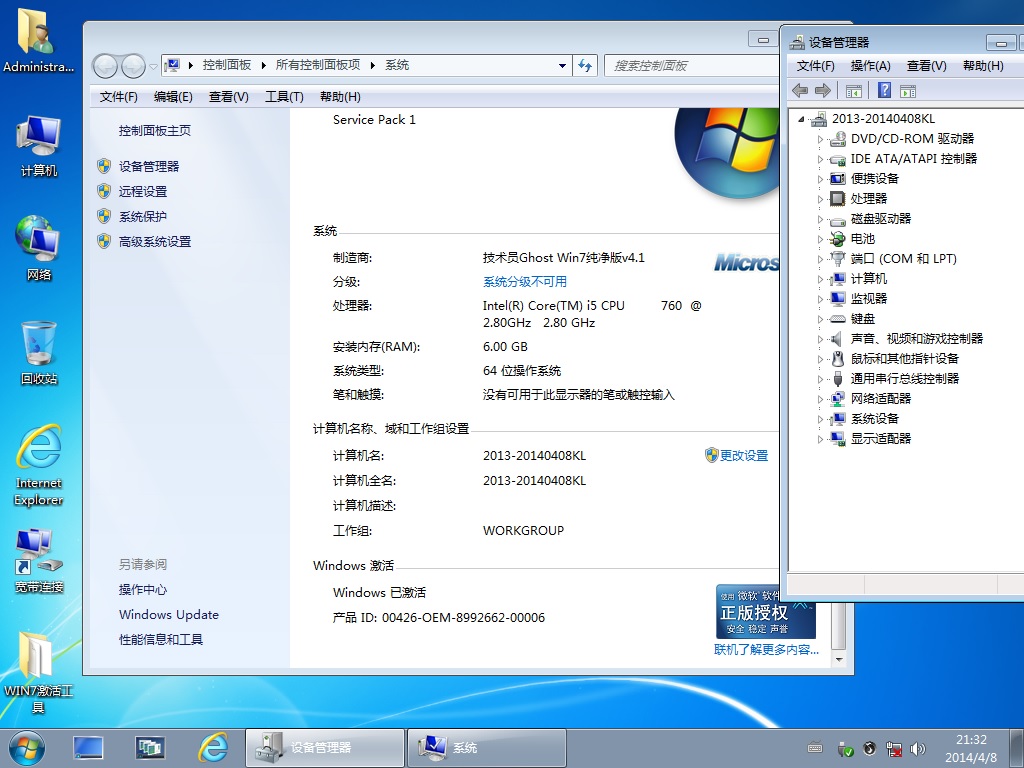Expand the 通用串行总线控制器 node
This screenshot has height=768, width=1024.
click(820, 379)
